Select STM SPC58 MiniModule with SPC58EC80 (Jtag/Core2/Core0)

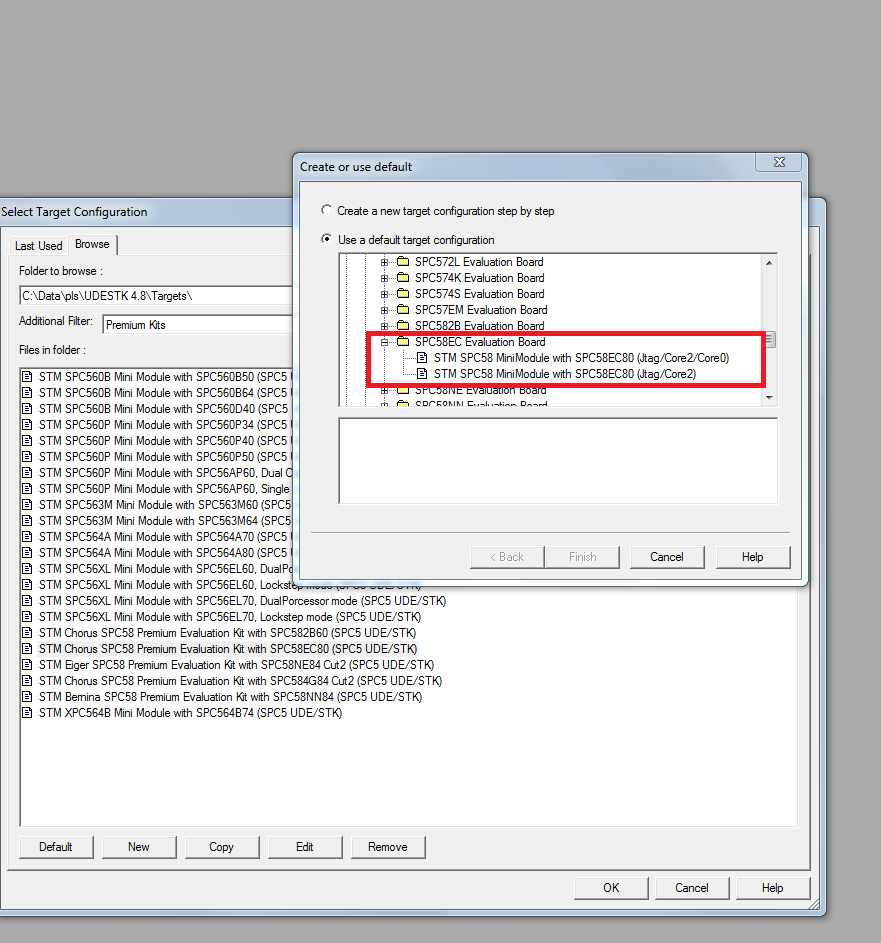point(581,358)
